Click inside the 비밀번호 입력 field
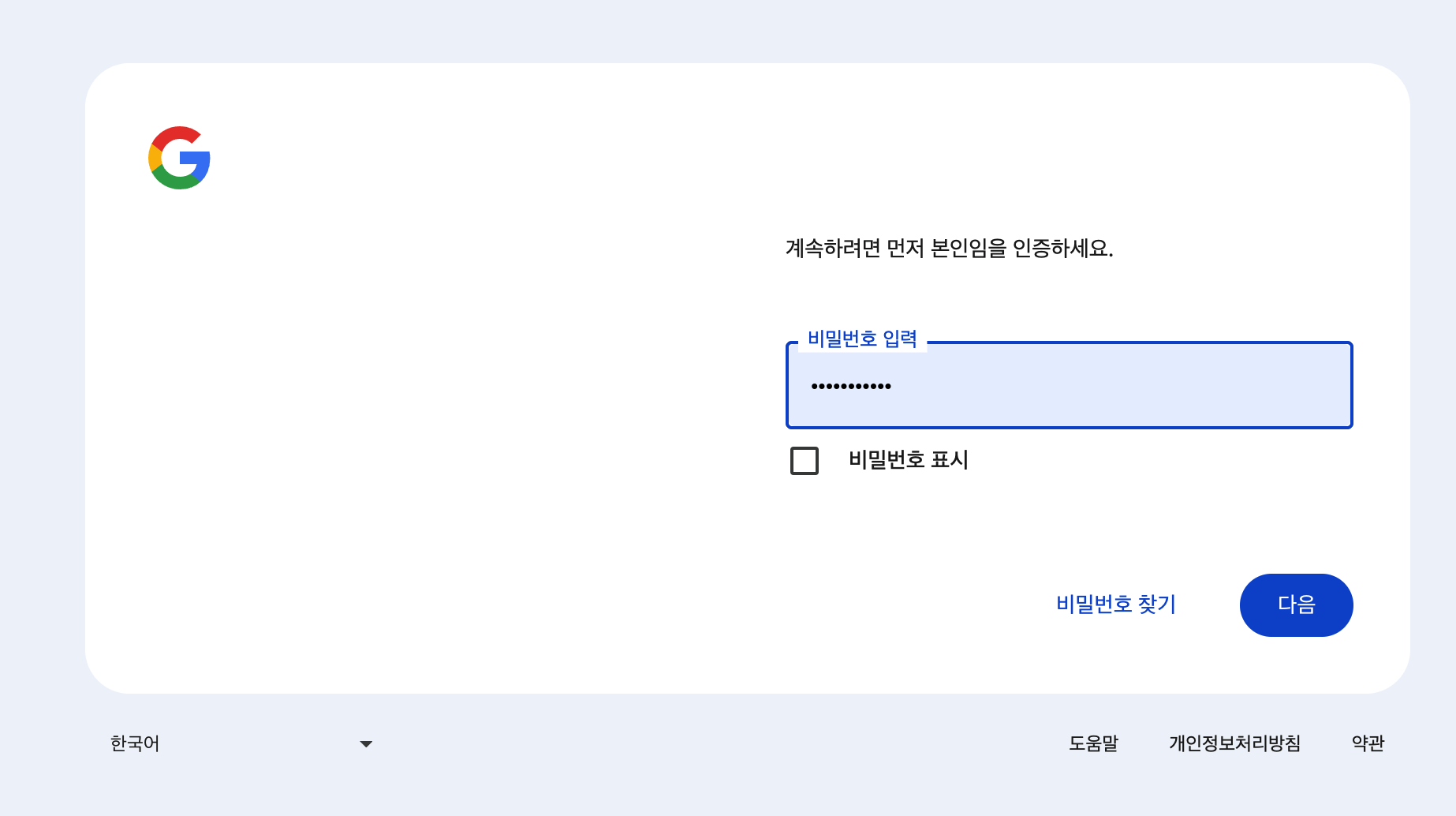The width and height of the screenshot is (1456, 816). tap(1069, 385)
